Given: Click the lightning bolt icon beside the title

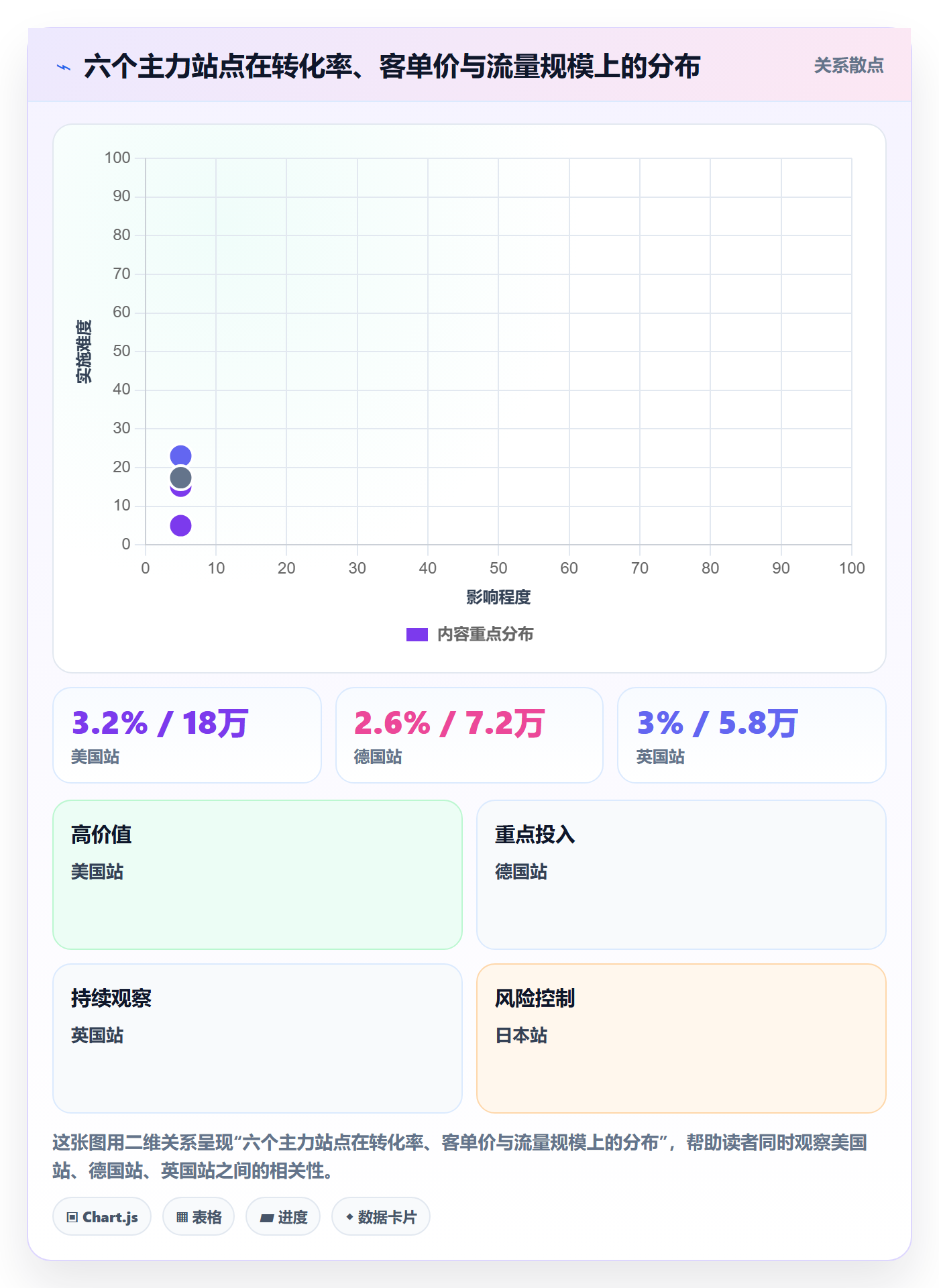Looking at the screenshot, I should tap(64, 67).
